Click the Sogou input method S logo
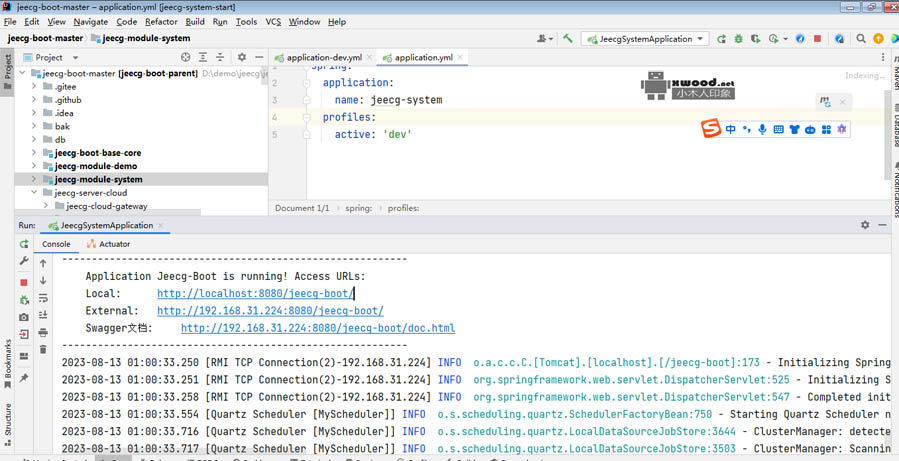 click(711, 129)
